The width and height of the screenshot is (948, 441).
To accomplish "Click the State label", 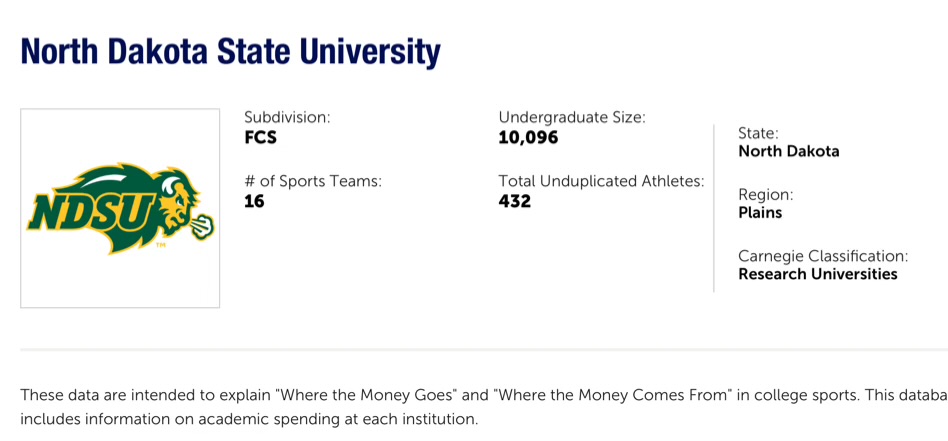I will (x=758, y=132).
